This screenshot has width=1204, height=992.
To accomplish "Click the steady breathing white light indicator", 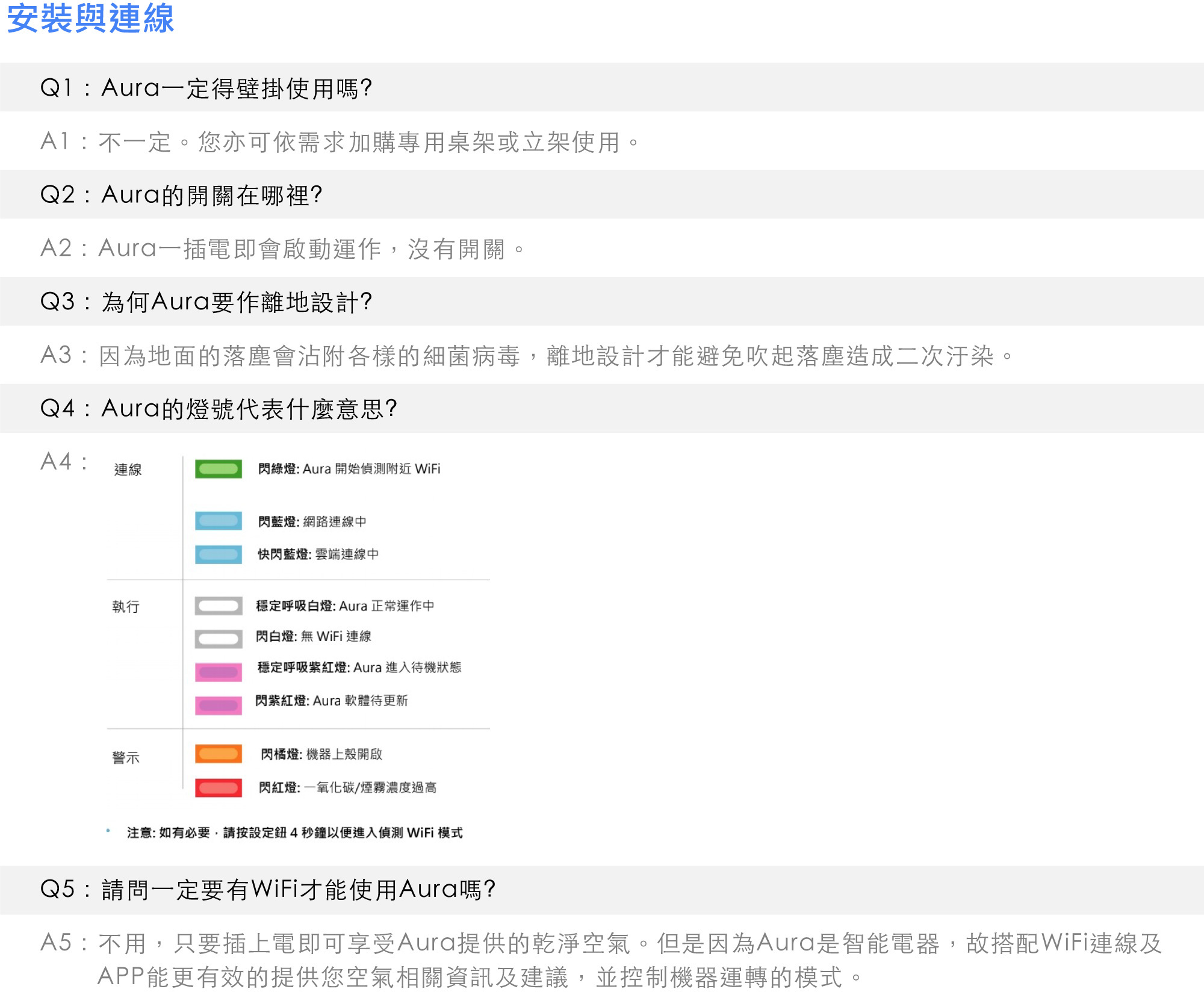I will 219,606.
